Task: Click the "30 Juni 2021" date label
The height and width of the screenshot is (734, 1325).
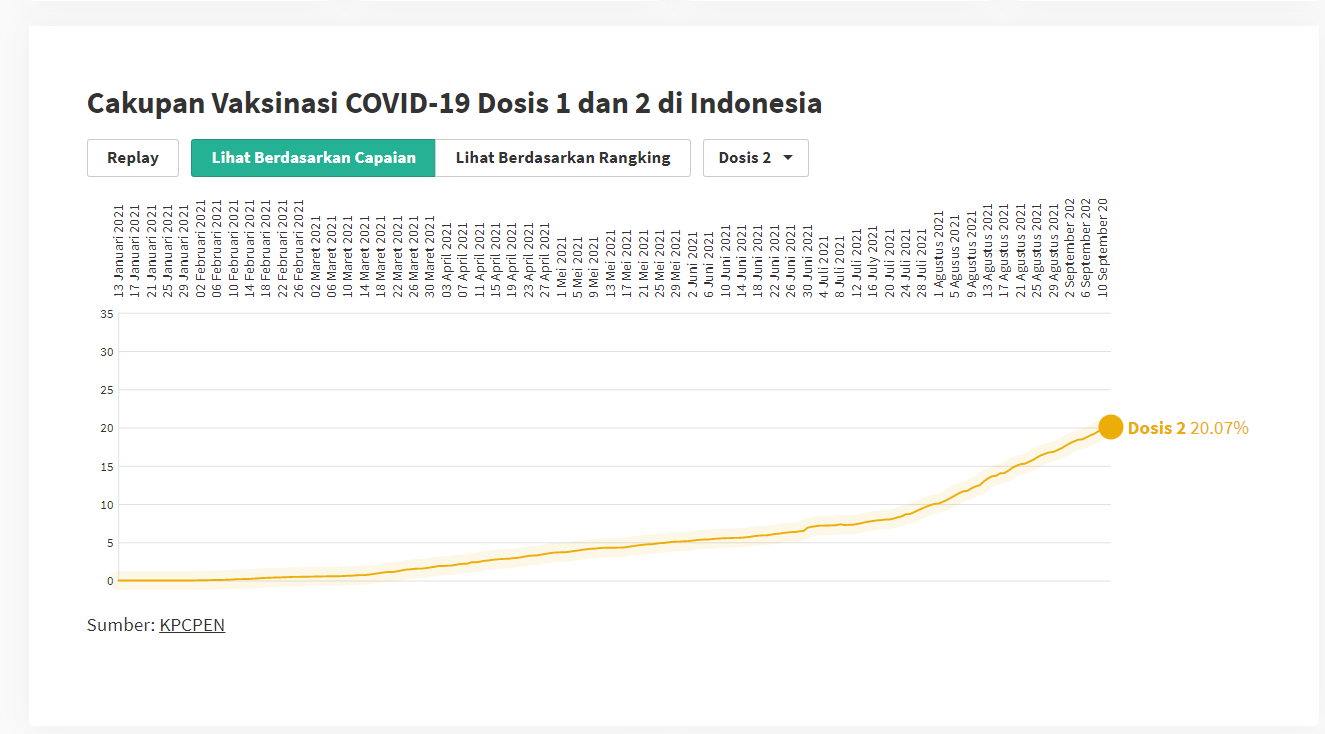Action: (x=807, y=263)
